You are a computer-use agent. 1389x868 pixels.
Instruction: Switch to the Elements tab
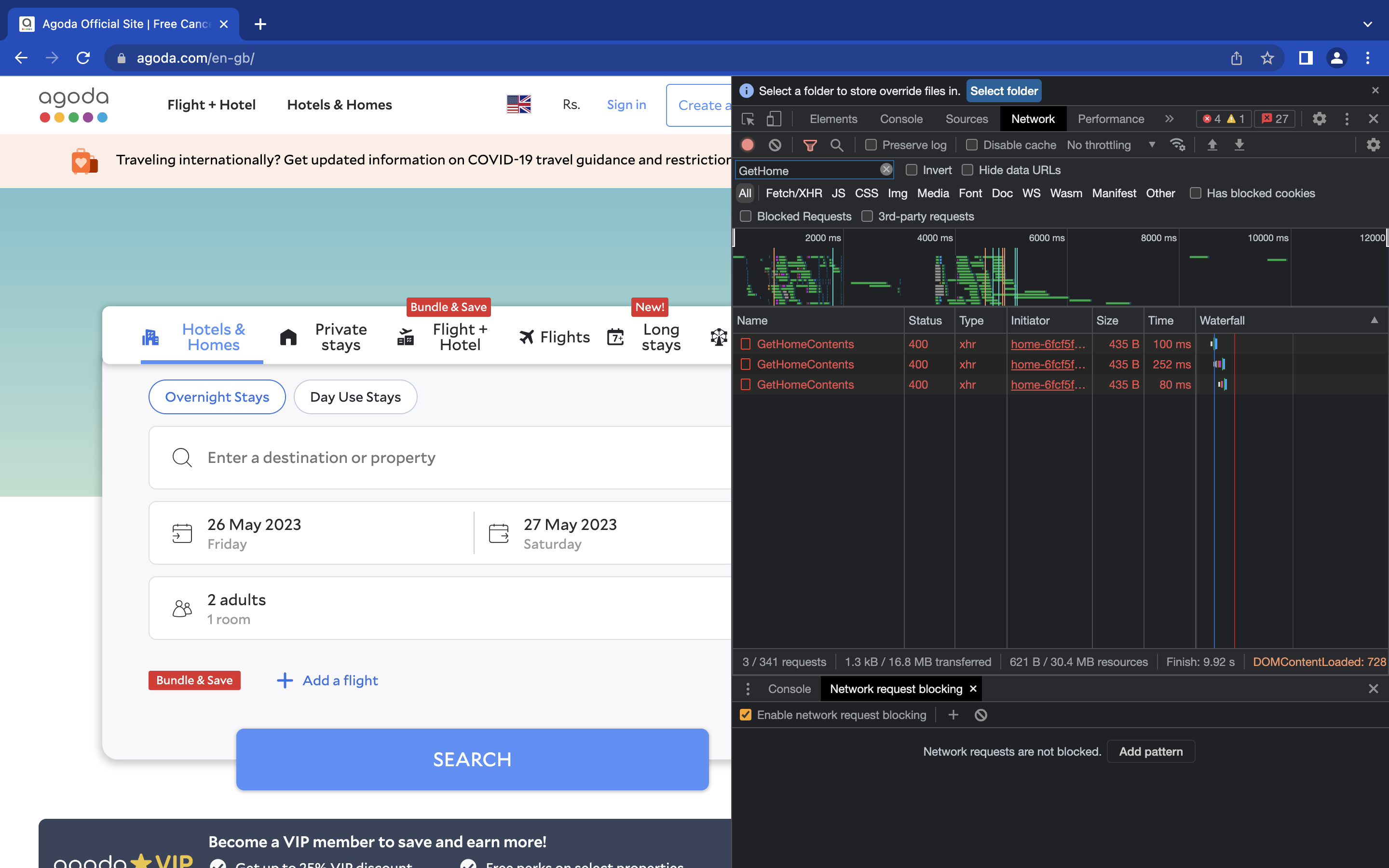[833, 119]
